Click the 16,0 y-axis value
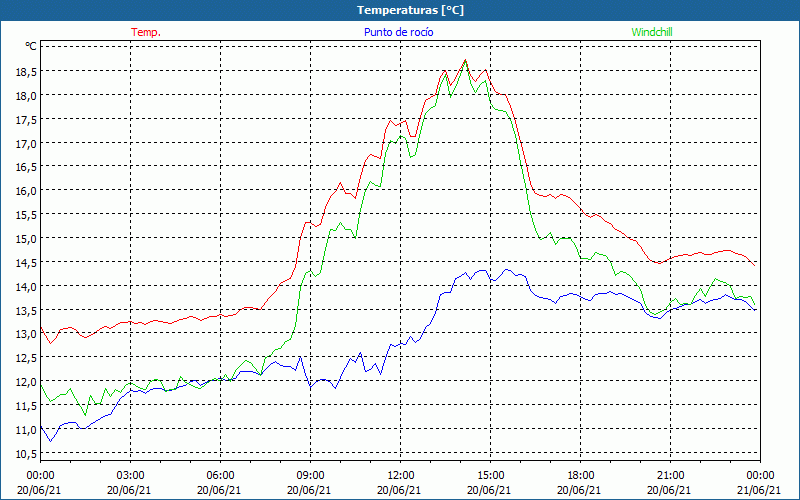Viewport: 800px width, 500px height. (27, 191)
